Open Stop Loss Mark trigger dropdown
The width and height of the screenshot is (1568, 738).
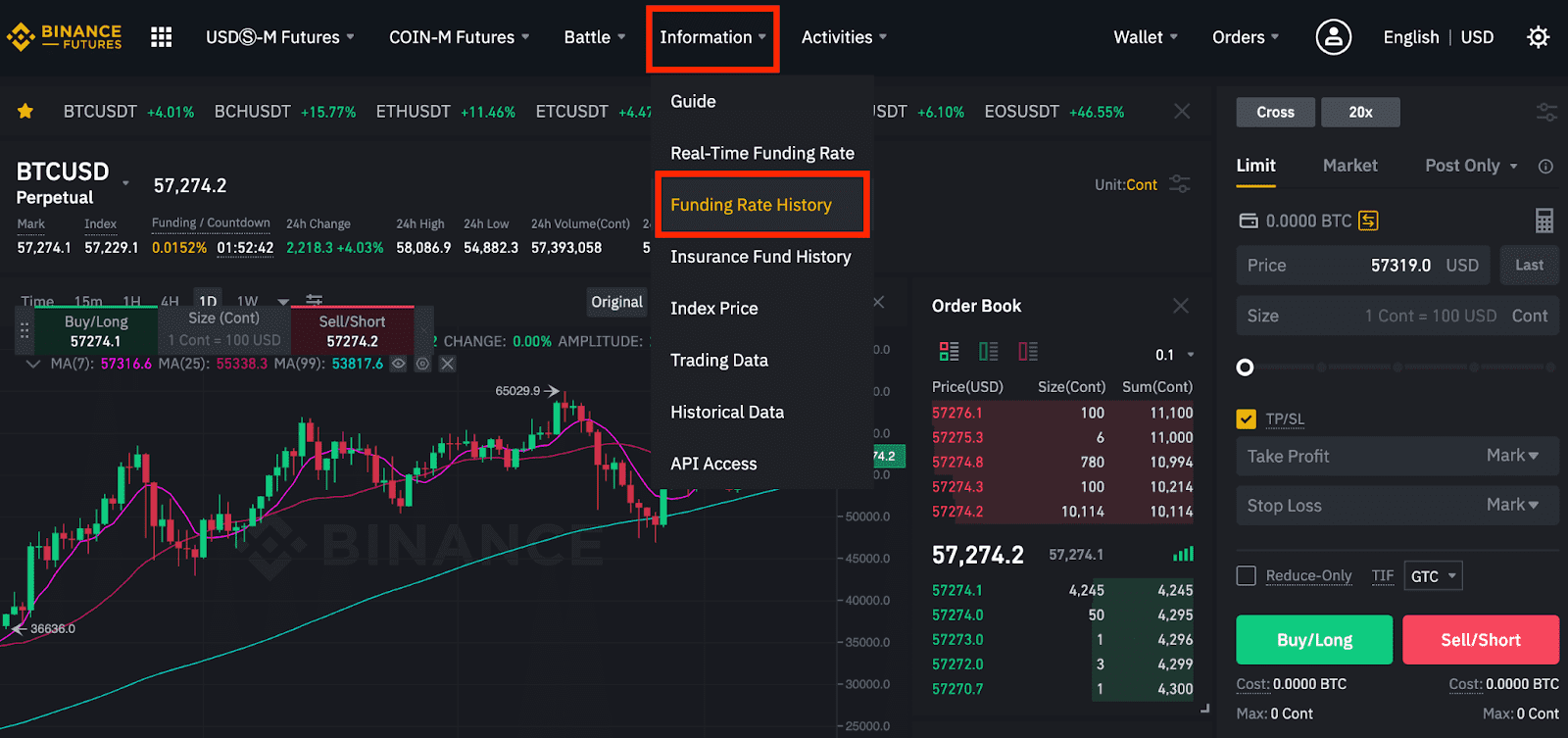1512,505
